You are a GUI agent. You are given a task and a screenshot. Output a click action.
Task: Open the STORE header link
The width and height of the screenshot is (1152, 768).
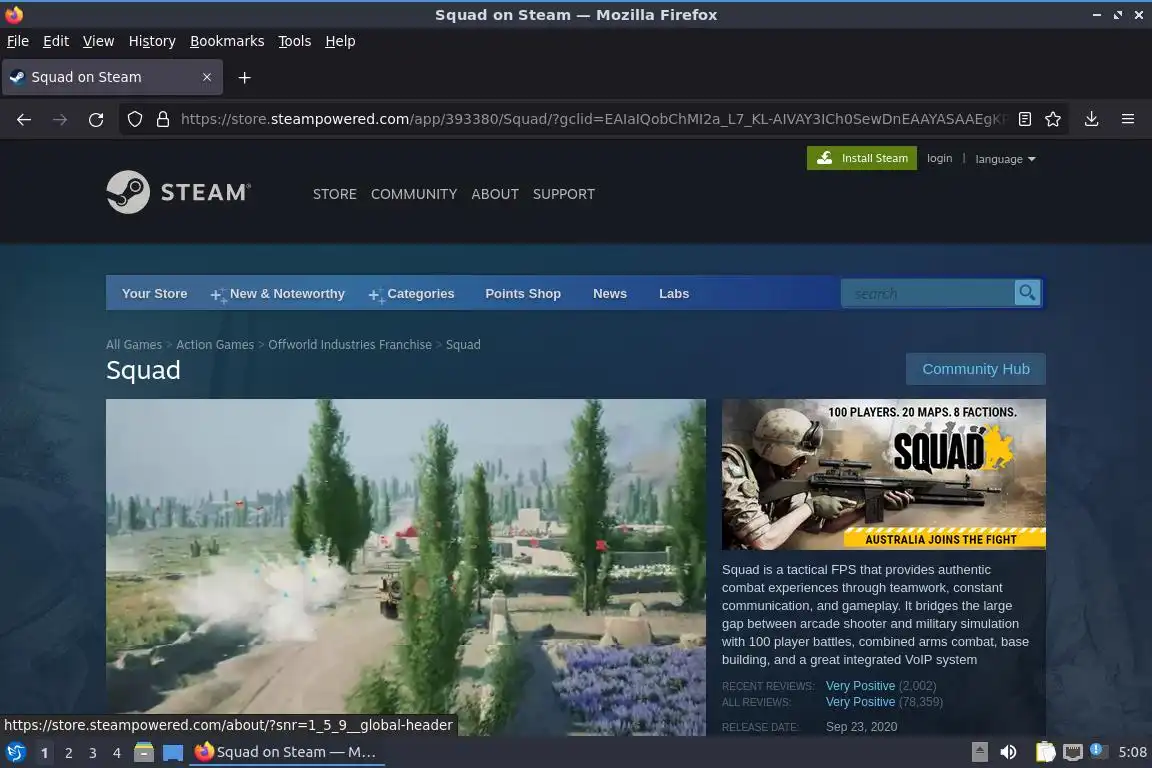point(334,194)
